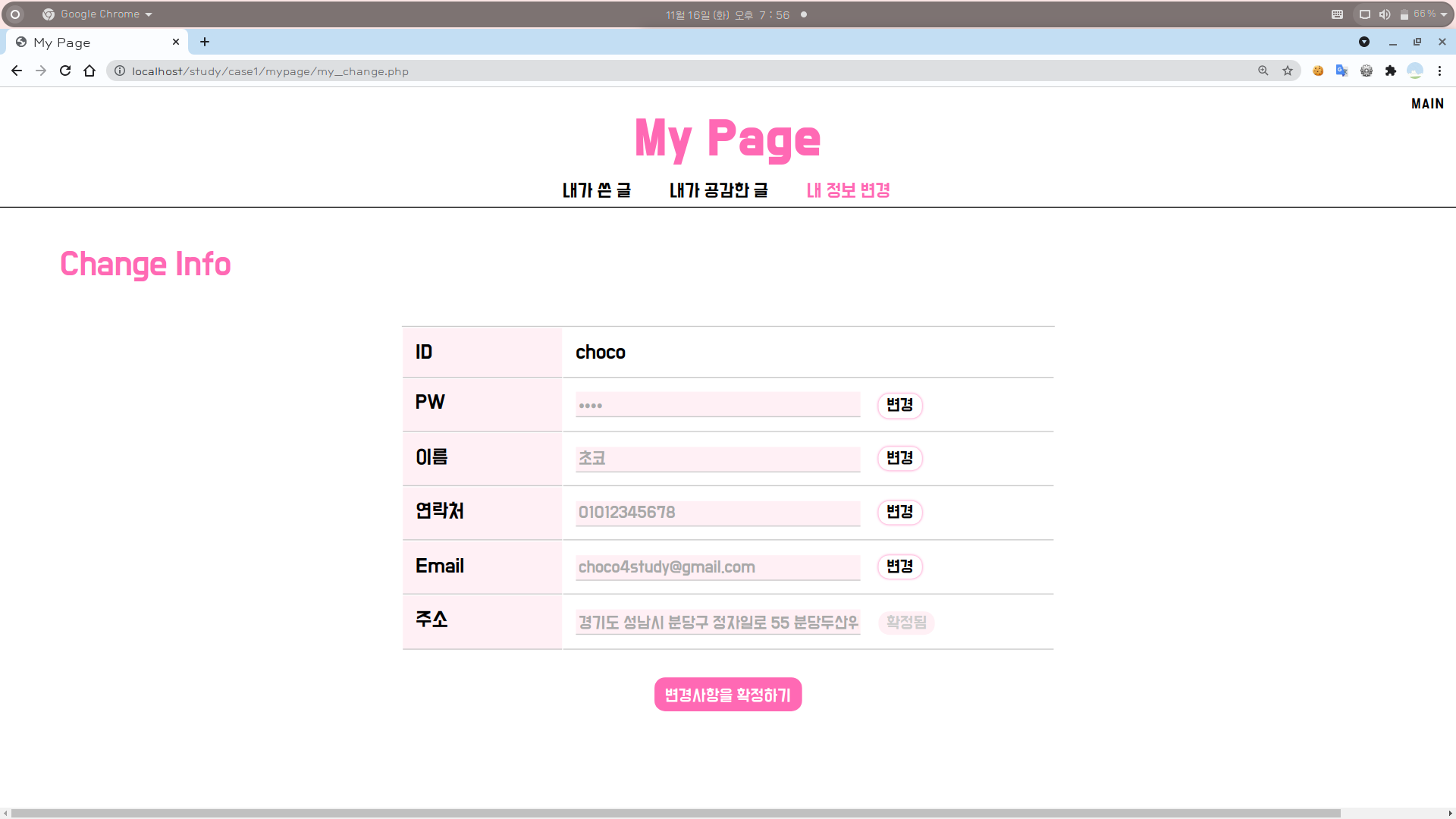The width and height of the screenshot is (1456, 819).
Task: Open a new browser tab
Action: [x=205, y=42]
